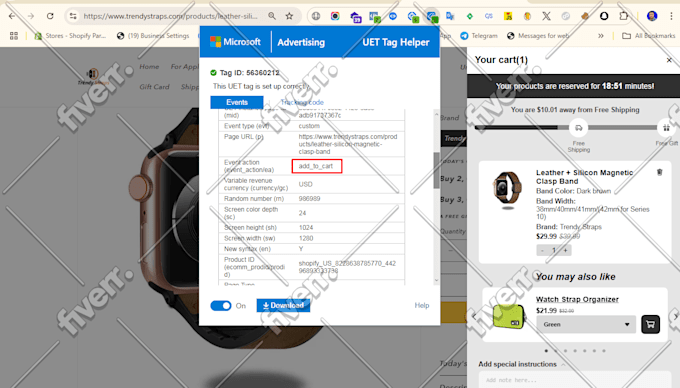
Task: Expand Add special instructions section
Action: (x=522, y=364)
